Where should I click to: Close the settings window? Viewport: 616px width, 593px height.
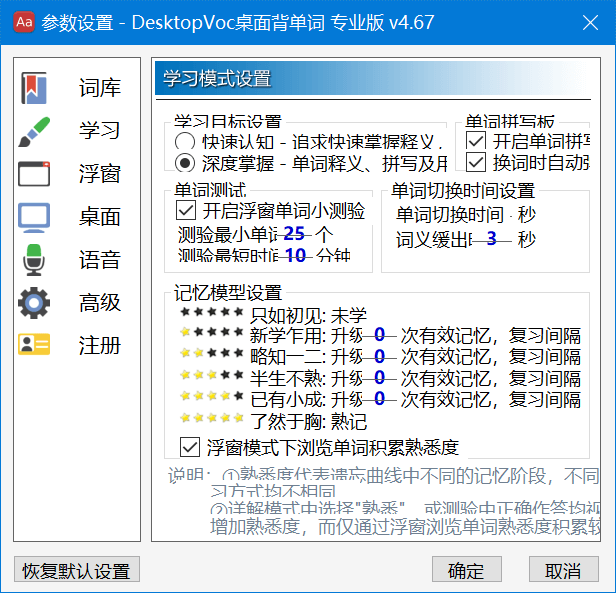coord(590,22)
